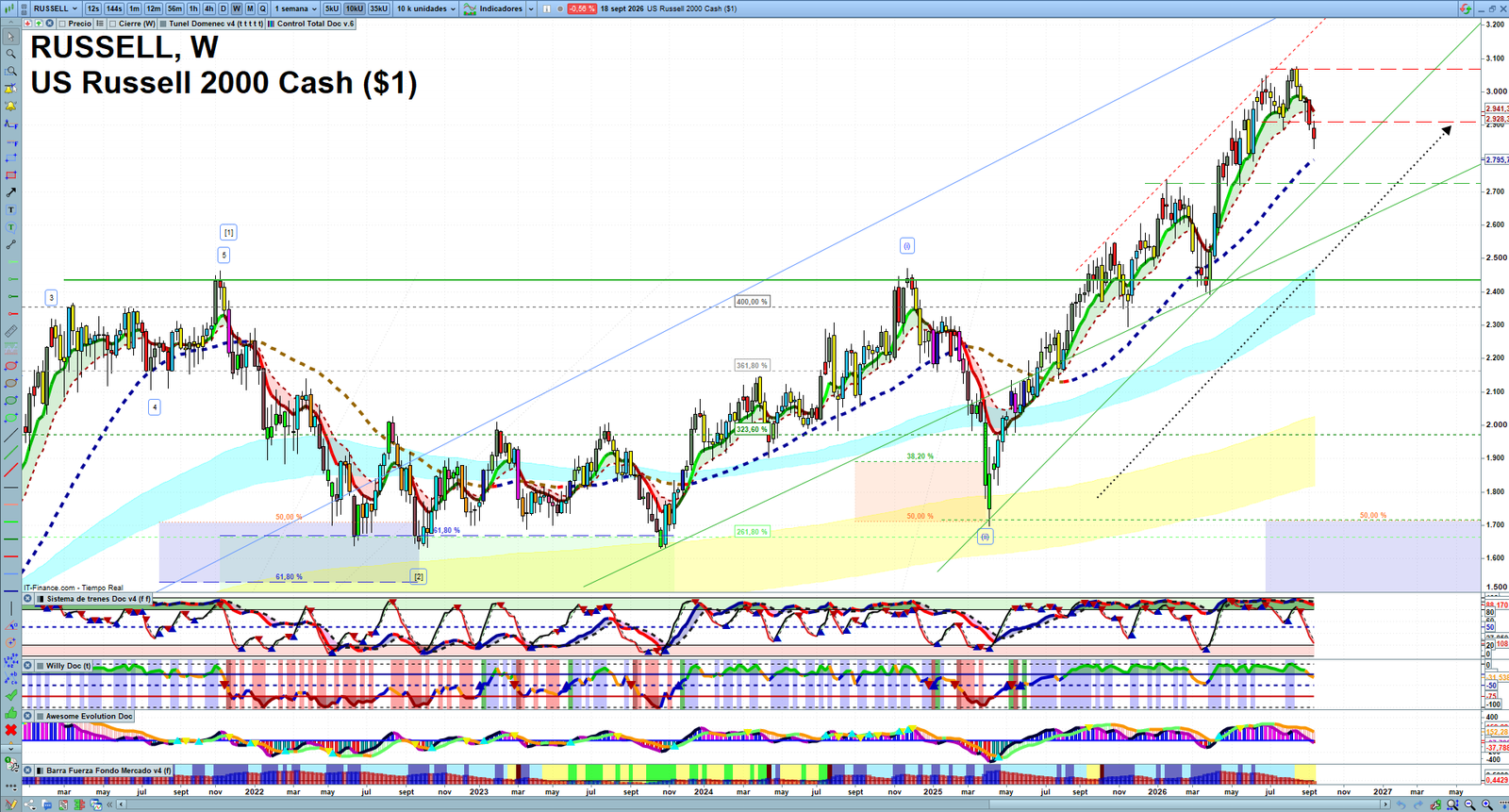Close the Barra Fuerza Fondo Mercado panel
Image resolution: width=1509 pixels, height=812 pixels.
27,771
